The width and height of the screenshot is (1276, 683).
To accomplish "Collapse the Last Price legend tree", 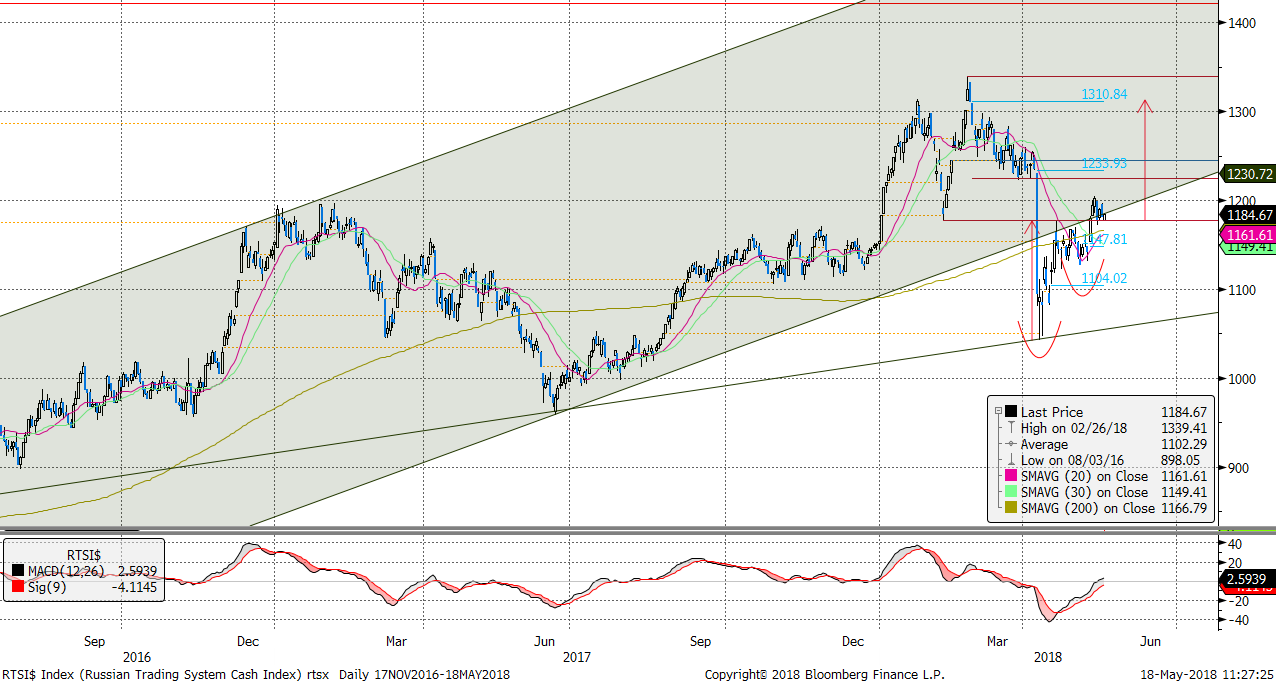I will tap(997, 412).
